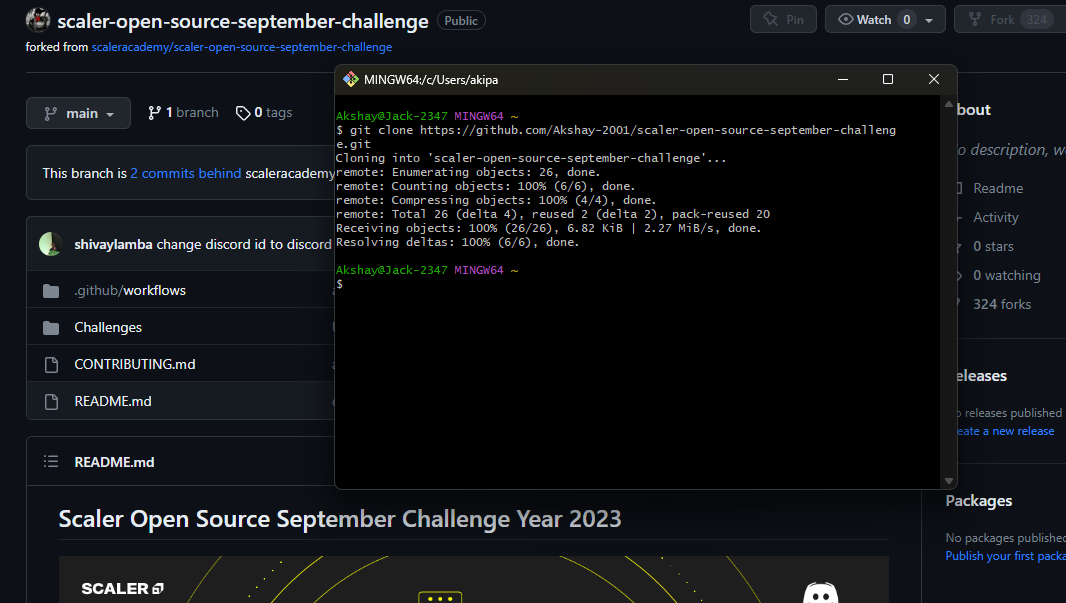Image resolution: width=1066 pixels, height=603 pixels.
Task: Click the list icon beside README.md heading
Action: coord(50,461)
